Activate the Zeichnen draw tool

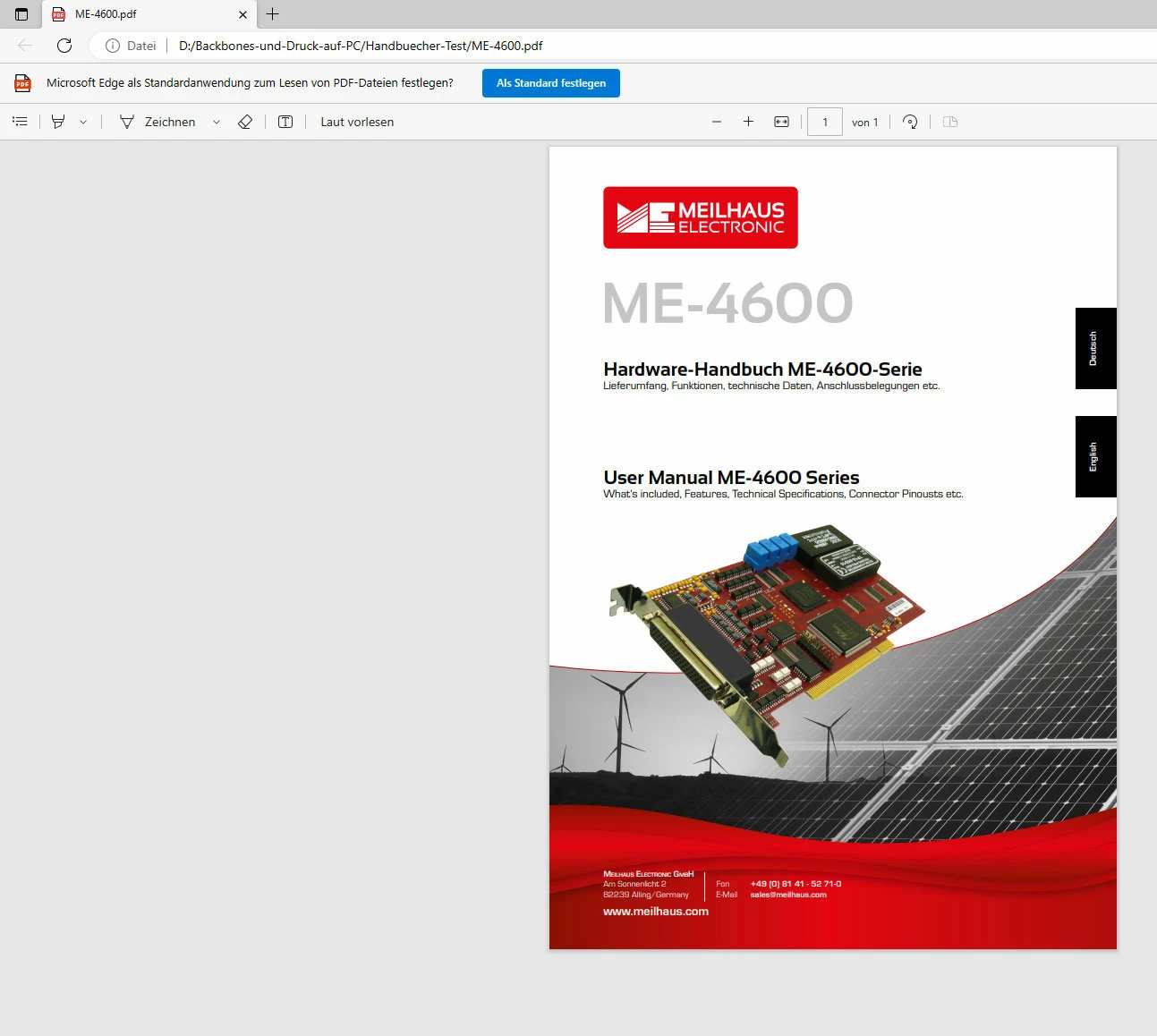[157, 122]
